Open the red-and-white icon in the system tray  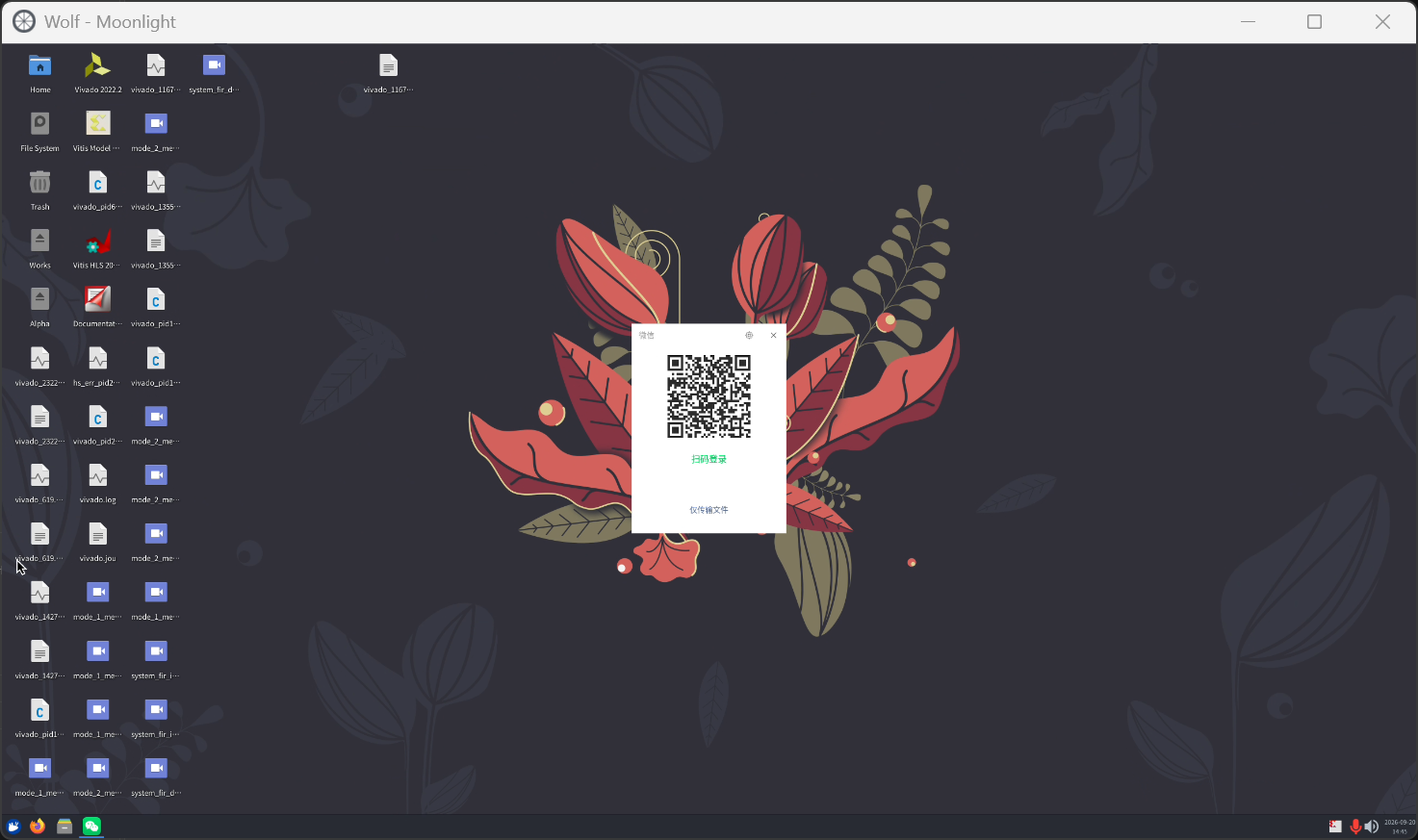click(1335, 827)
